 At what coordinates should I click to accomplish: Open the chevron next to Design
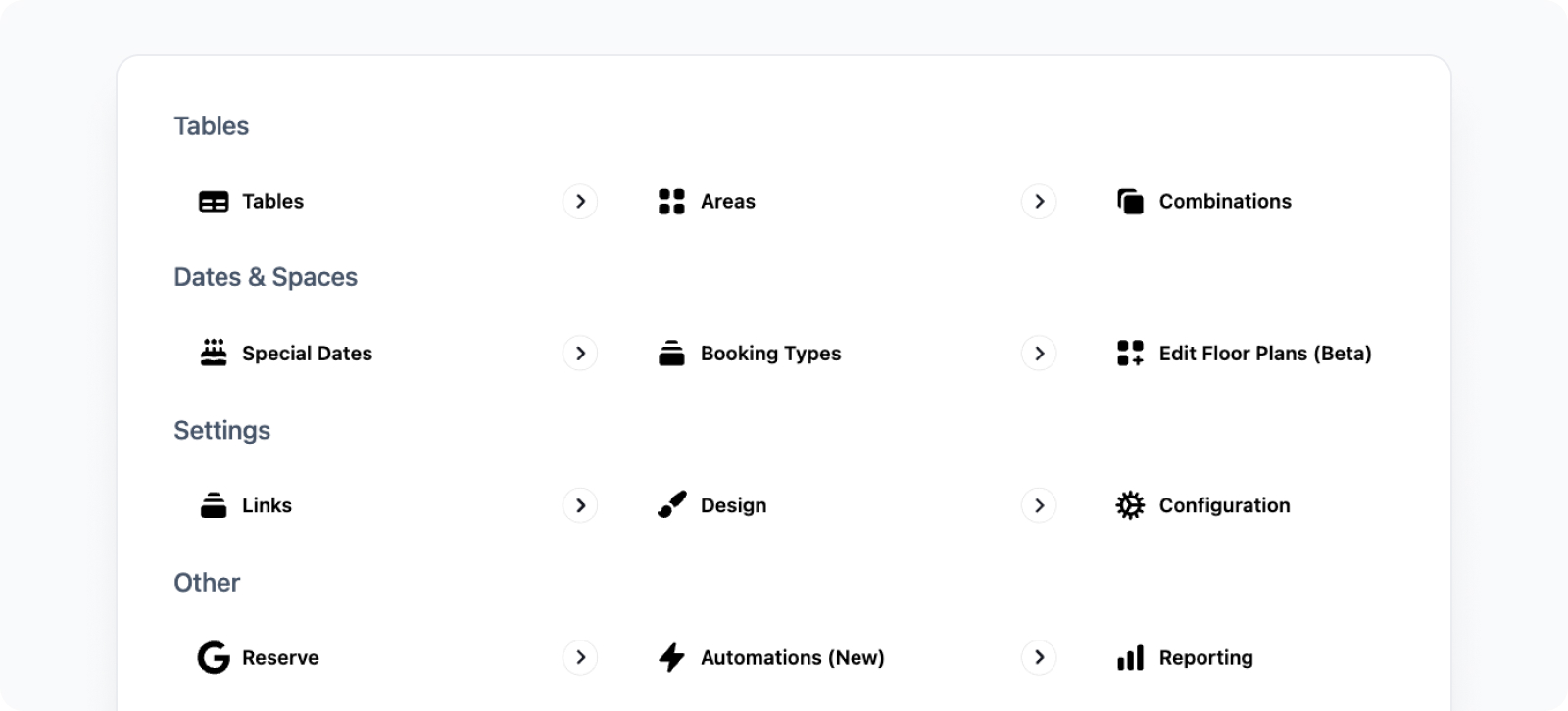1039,505
